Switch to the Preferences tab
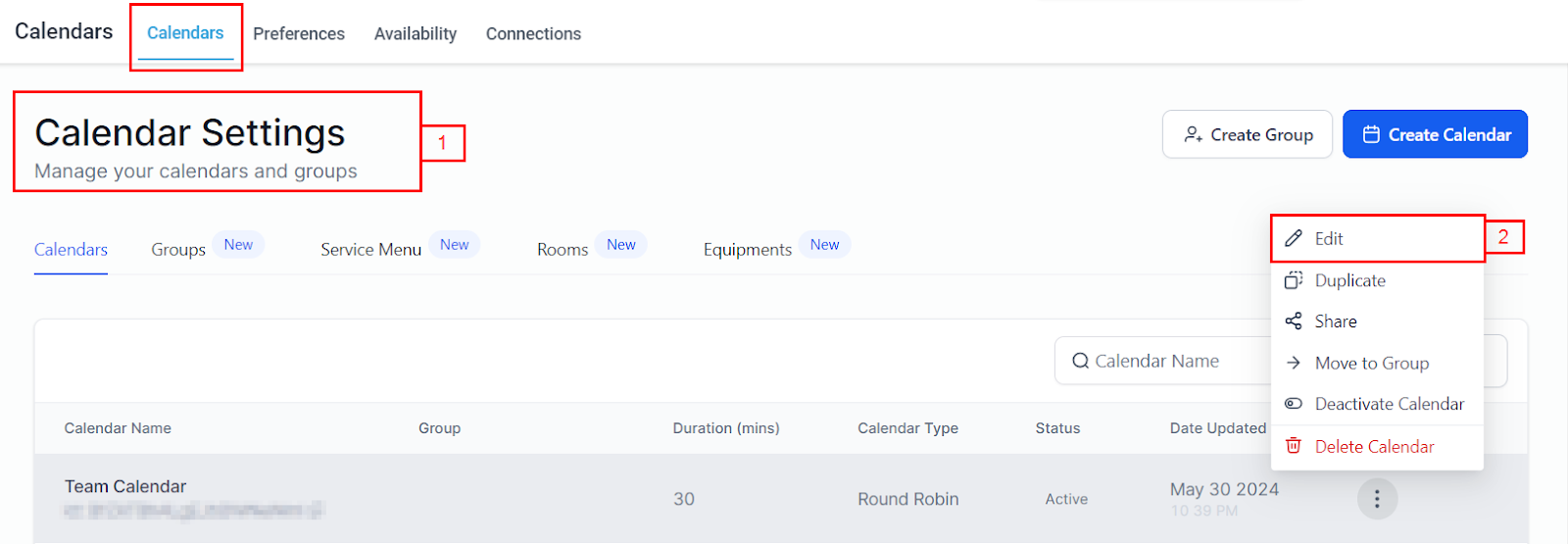 [x=299, y=34]
